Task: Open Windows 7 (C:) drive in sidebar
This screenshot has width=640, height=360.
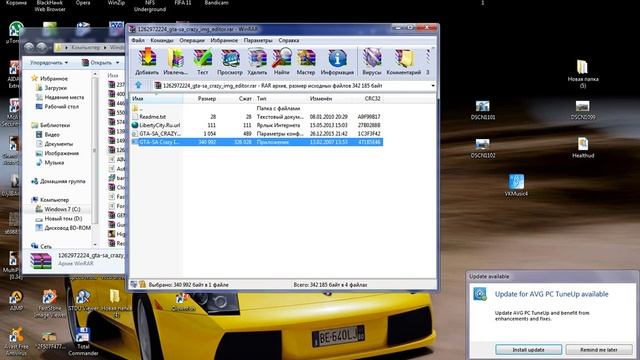Action: point(58,209)
